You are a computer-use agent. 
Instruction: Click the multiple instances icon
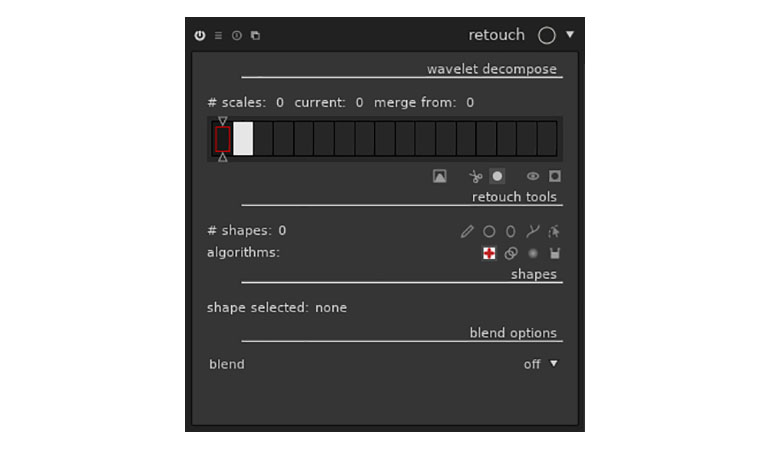(255, 36)
